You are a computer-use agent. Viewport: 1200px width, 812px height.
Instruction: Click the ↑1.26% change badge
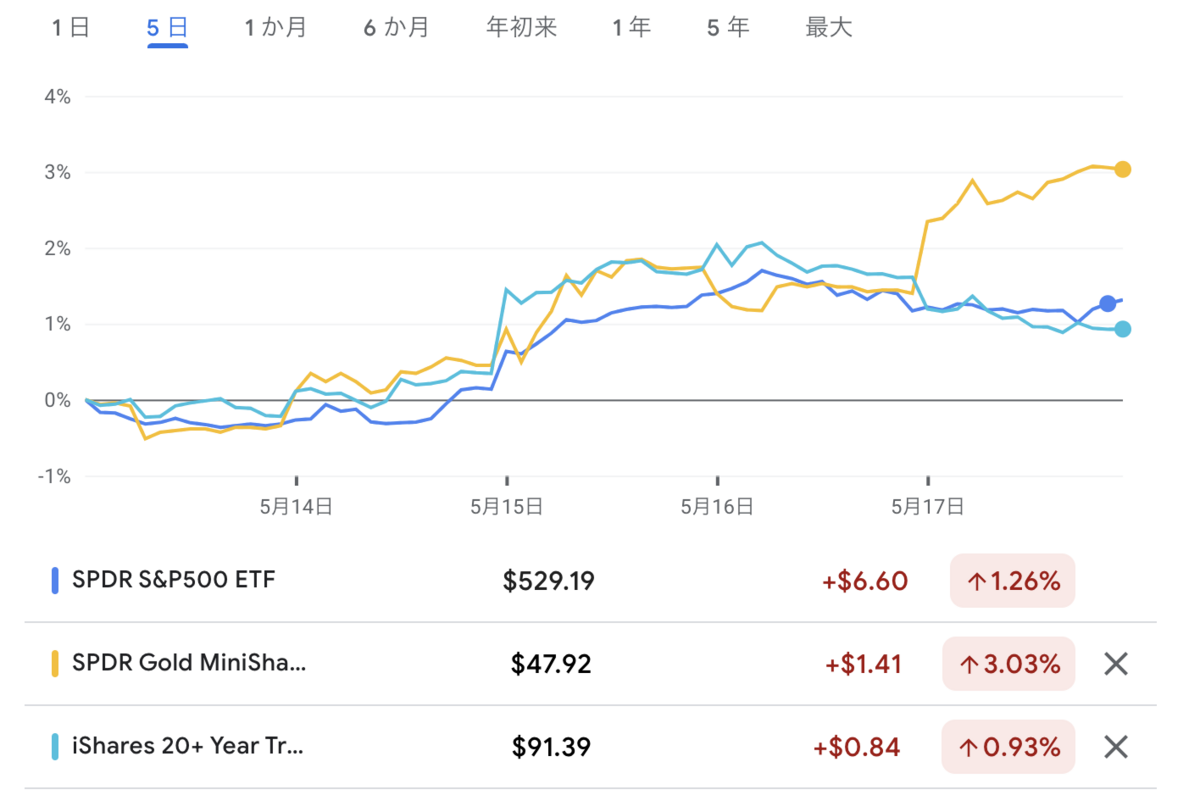(1012, 580)
